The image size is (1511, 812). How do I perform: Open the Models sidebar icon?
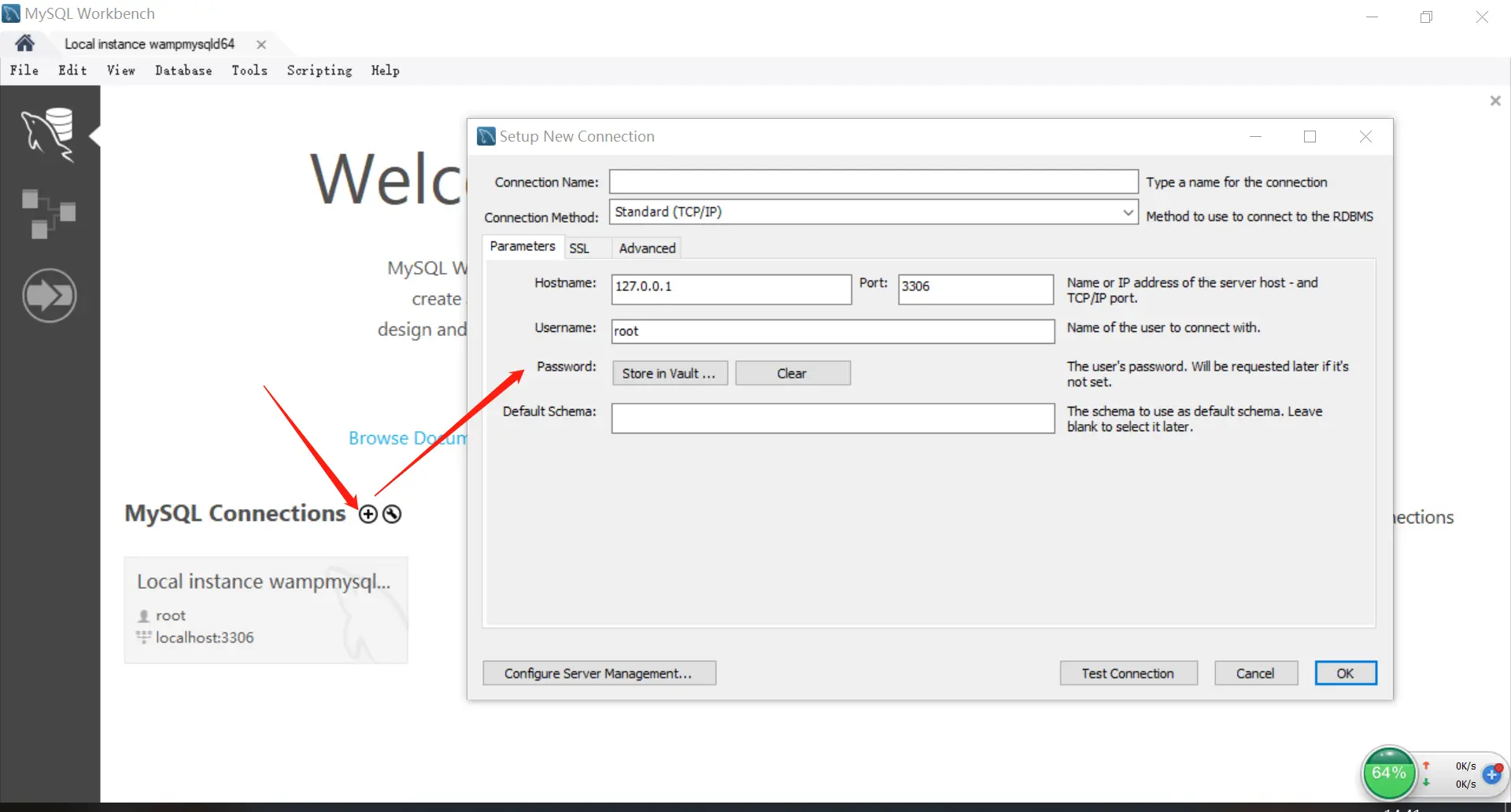[49, 213]
